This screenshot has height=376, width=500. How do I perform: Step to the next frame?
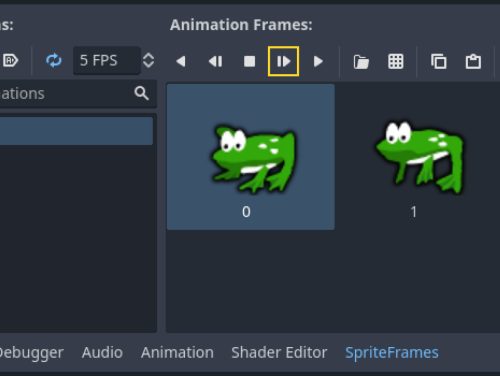[x=283, y=61]
